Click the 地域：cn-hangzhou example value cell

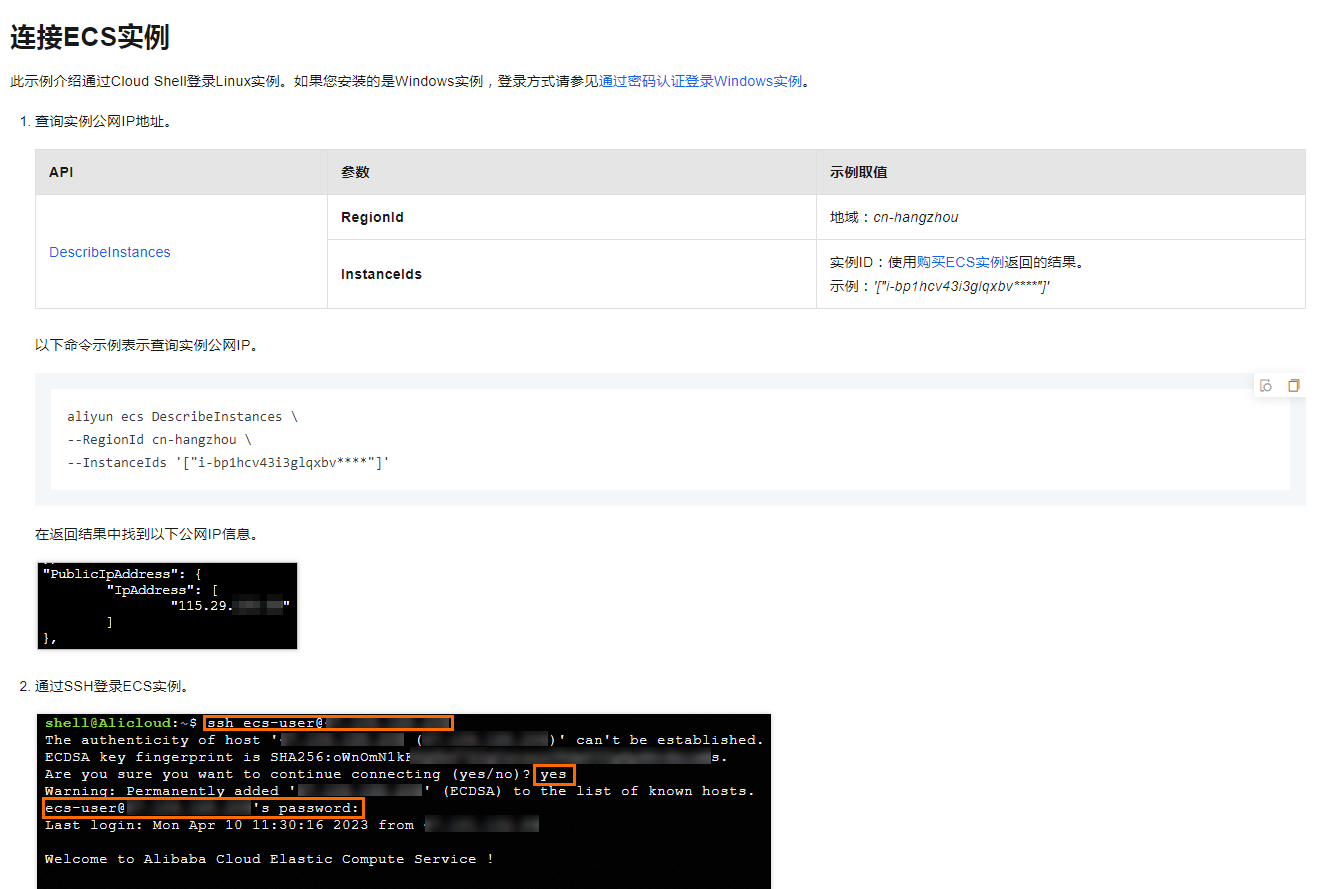pos(1061,217)
